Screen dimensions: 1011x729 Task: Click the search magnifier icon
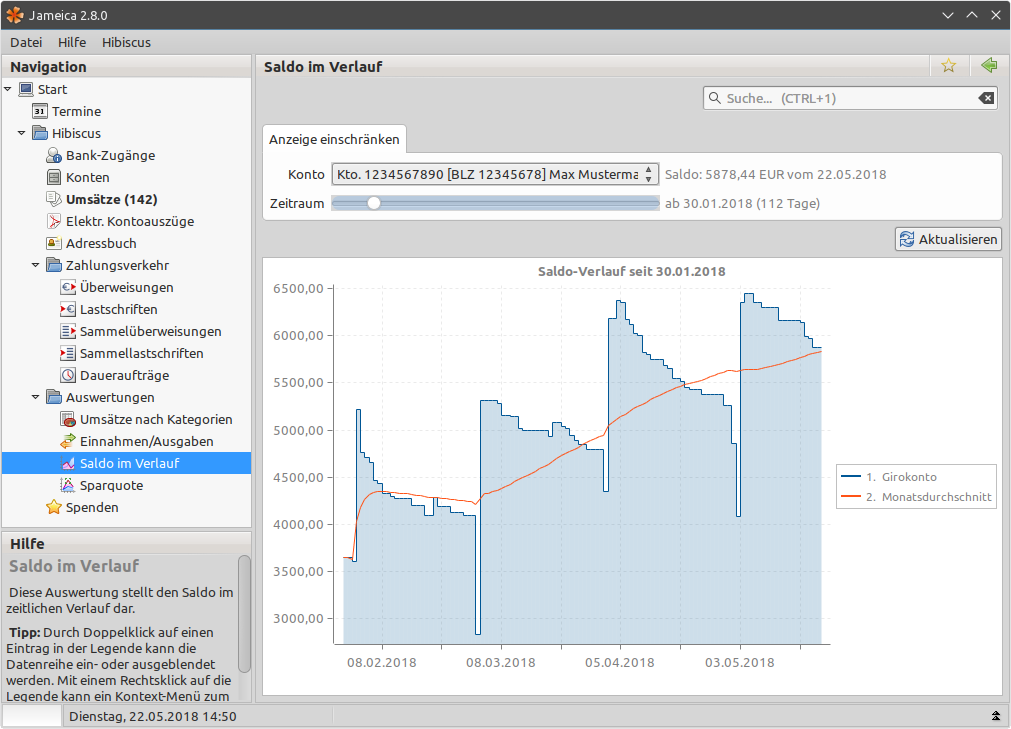pos(714,98)
